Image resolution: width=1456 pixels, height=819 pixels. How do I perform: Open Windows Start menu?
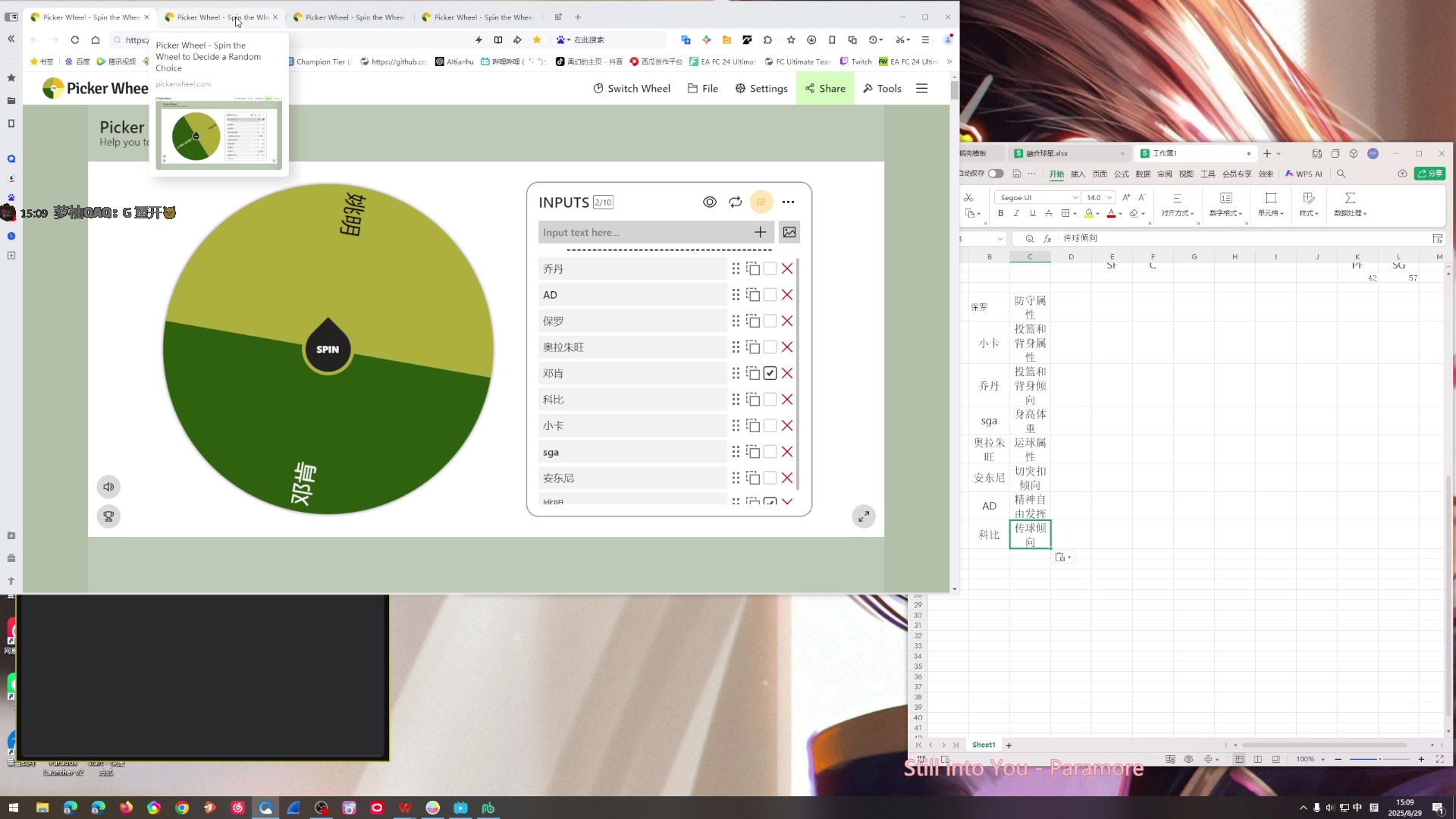pos(13,808)
